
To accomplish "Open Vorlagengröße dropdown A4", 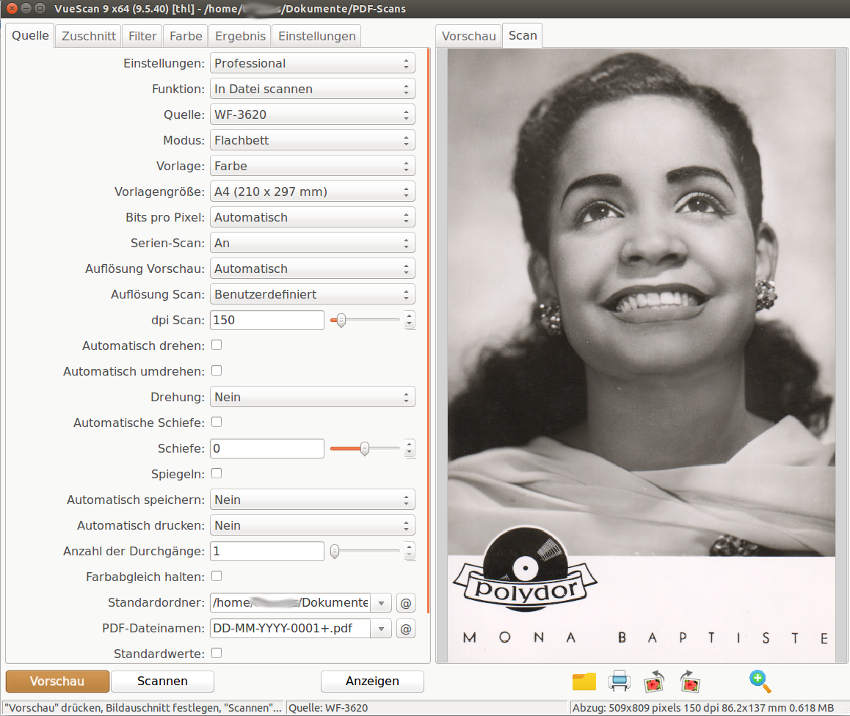I will [312, 192].
